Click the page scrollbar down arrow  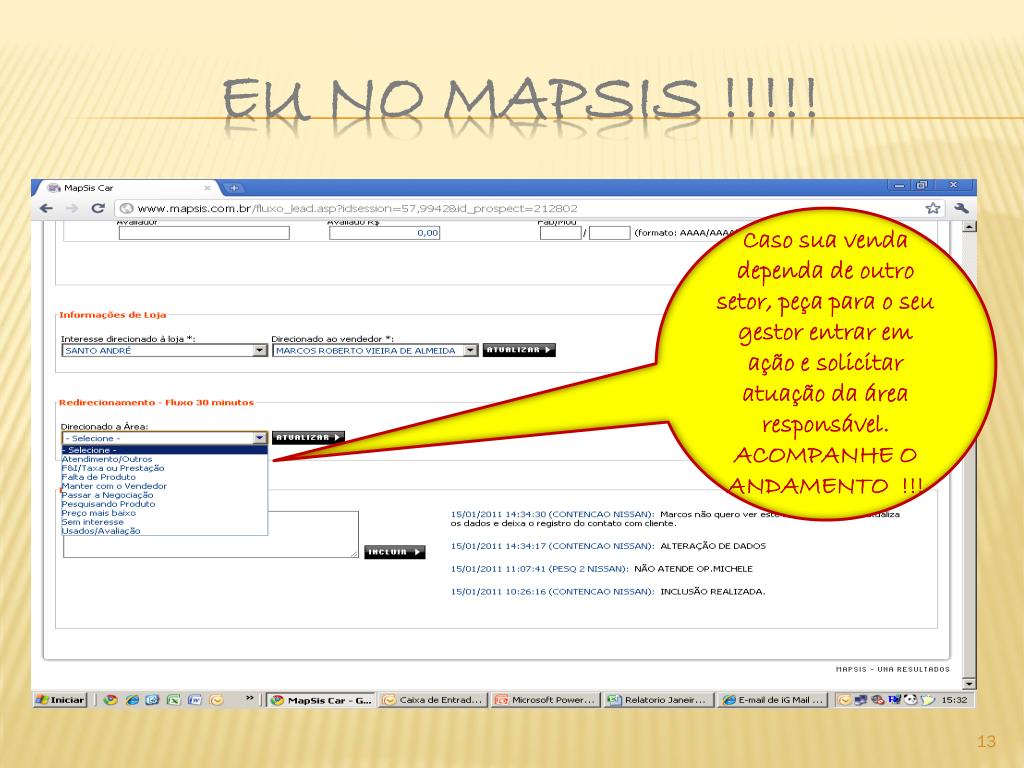pyautogui.click(x=969, y=684)
